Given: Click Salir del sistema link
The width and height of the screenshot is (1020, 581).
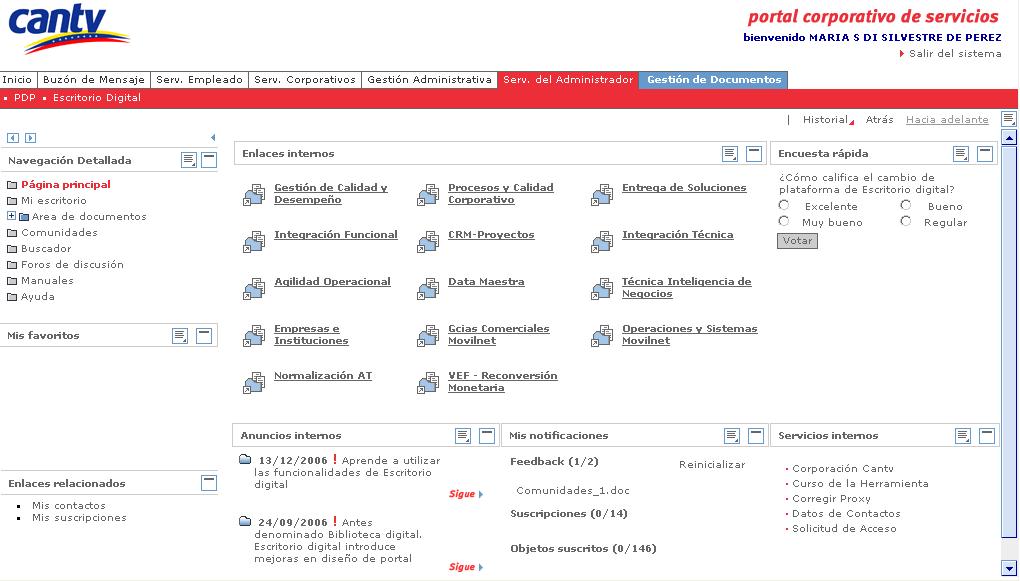Looking at the screenshot, I should (955, 53).
